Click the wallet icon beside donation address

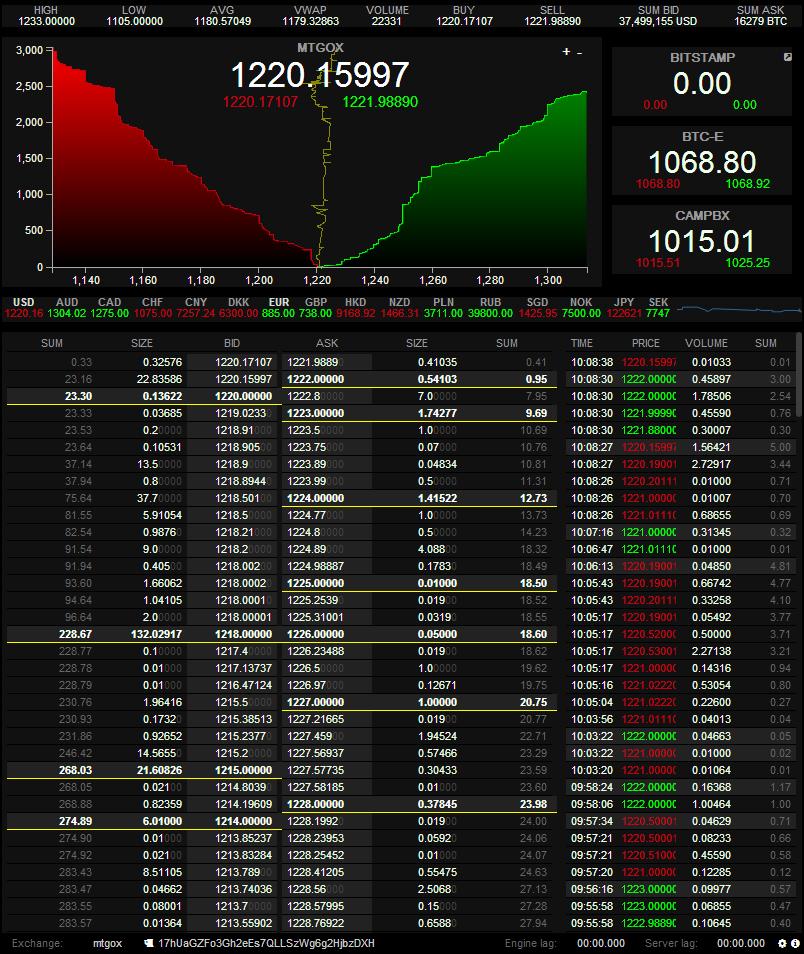[149, 943]
